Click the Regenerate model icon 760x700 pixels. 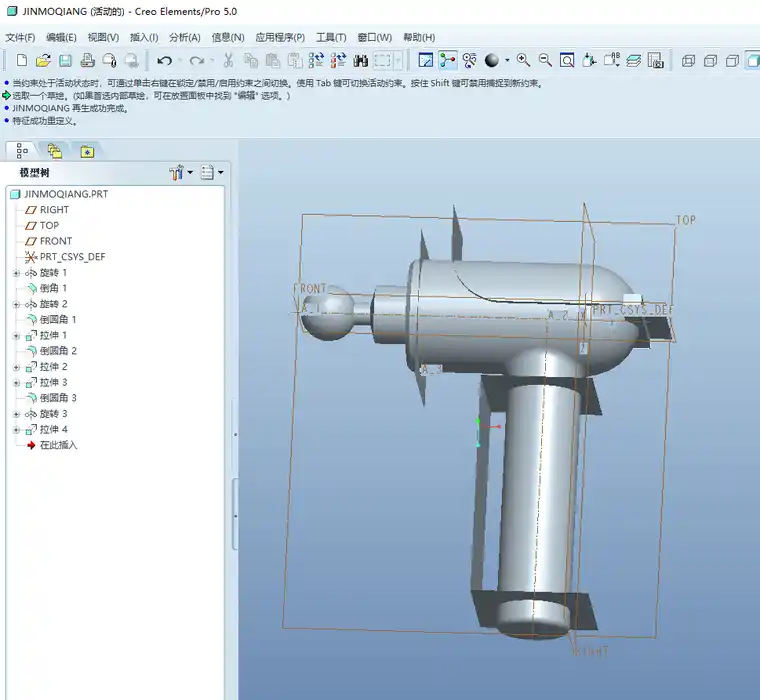click(x=317, y=61)
